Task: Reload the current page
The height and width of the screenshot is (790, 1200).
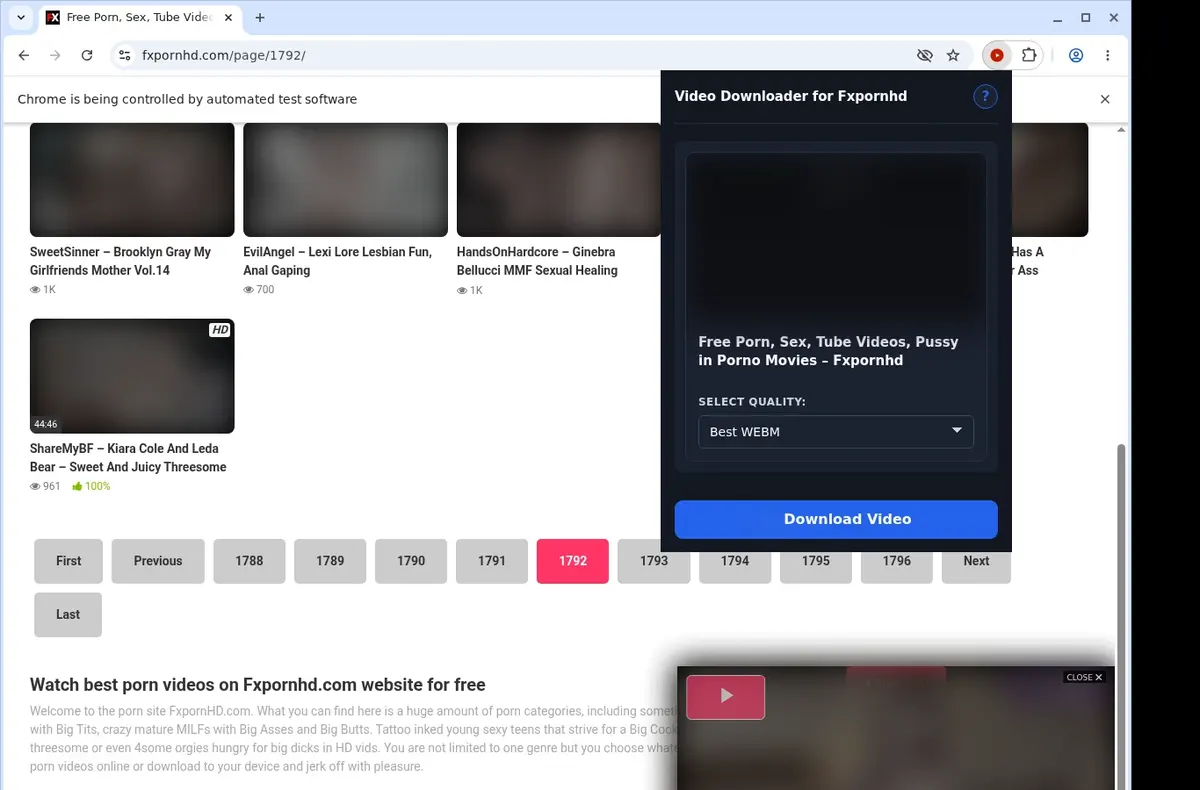Action: (87, 56)
